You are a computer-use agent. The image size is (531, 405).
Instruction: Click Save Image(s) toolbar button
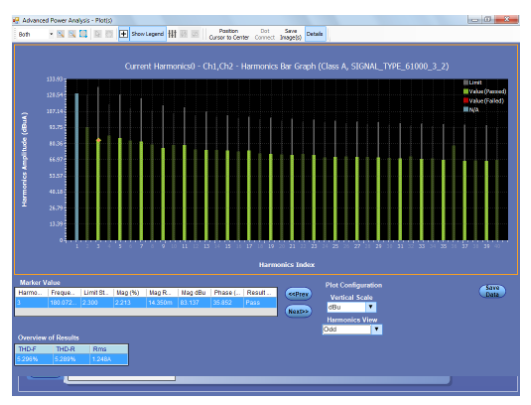pos(291,34)
